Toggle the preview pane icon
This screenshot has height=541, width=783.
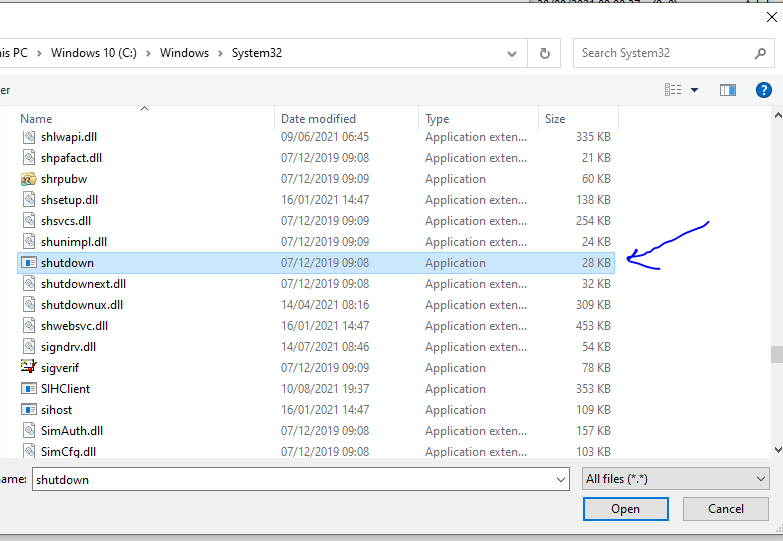click(728, 90)
